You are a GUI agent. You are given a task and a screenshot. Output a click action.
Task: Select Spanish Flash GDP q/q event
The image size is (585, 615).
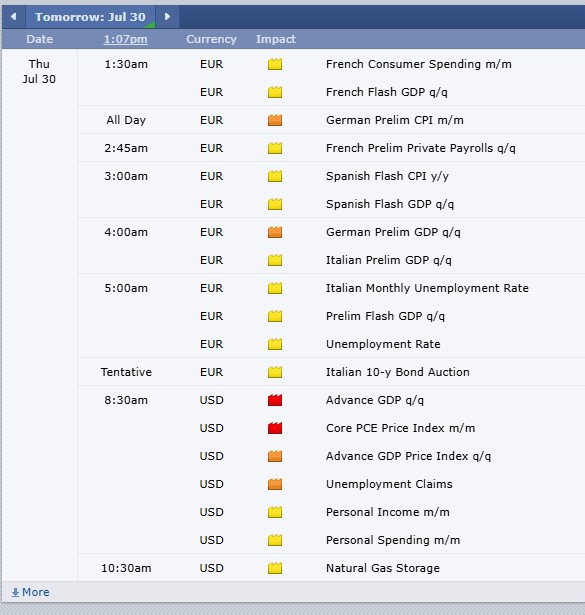pyautogui.click(x=390, y=204)
